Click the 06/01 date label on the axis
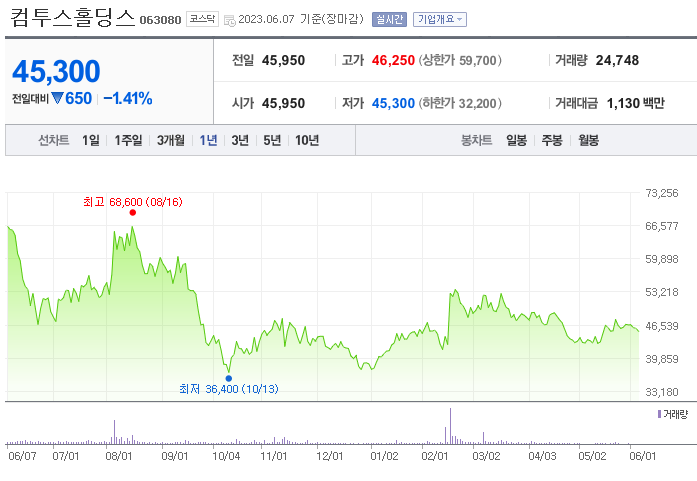Screen dimensions: 697x481 pyautogui.click(x=642, y=456)
